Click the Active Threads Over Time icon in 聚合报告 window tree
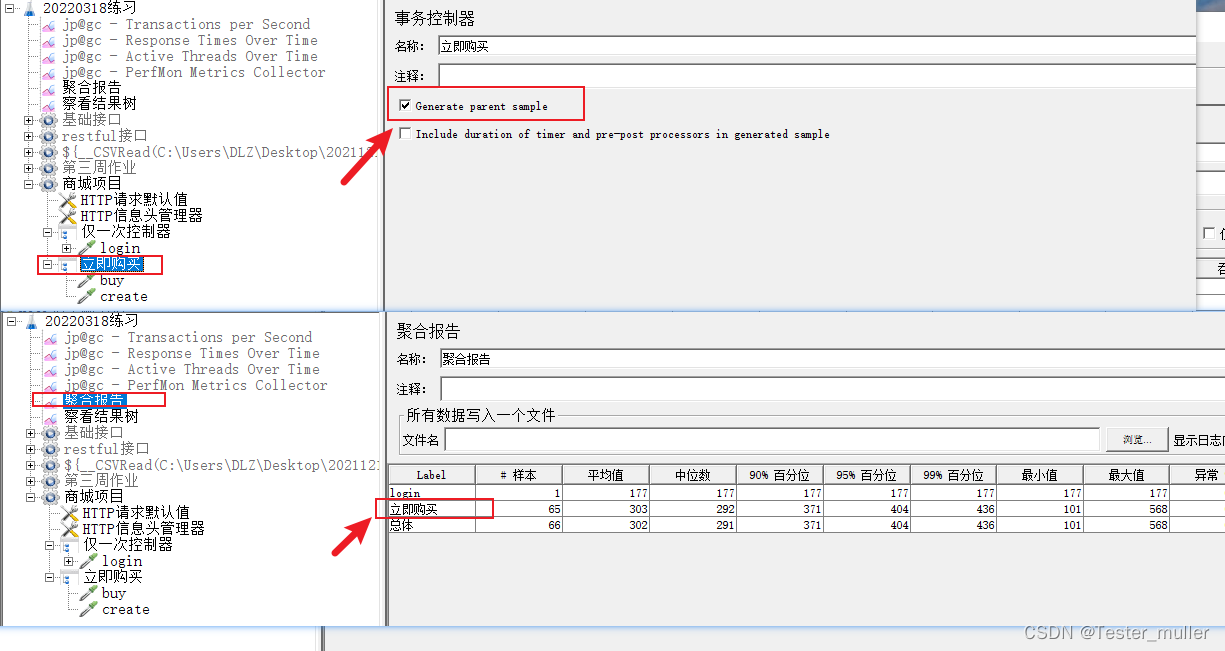 [x=50, y=370]
